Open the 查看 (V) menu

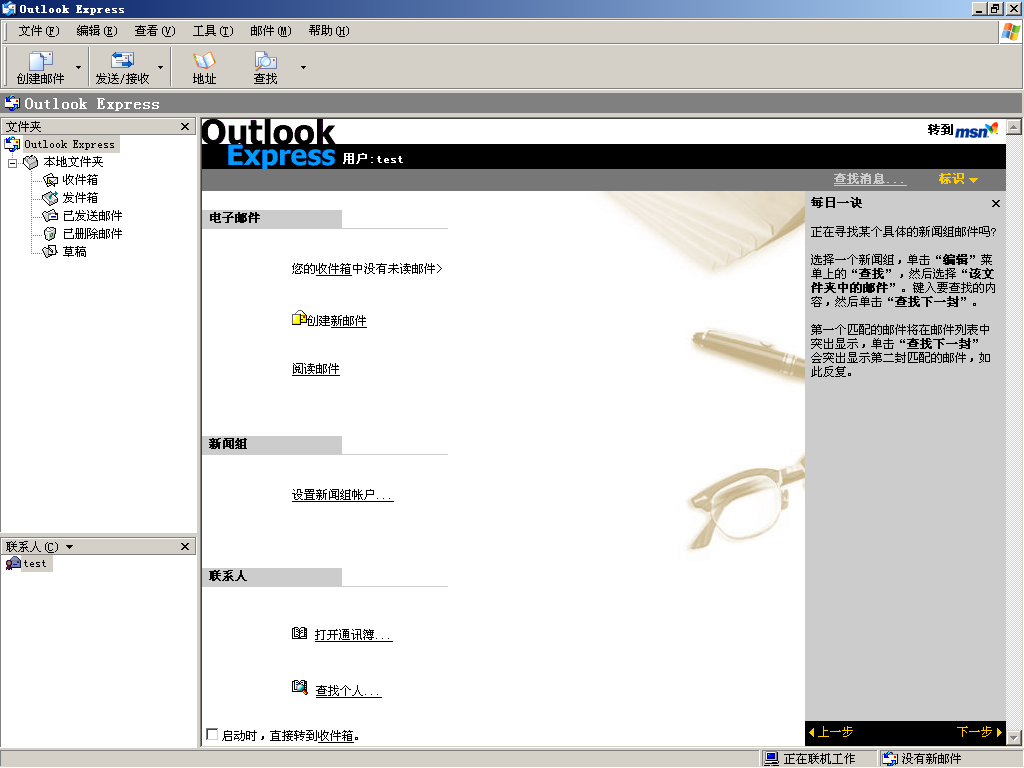(x=155, y=31)
